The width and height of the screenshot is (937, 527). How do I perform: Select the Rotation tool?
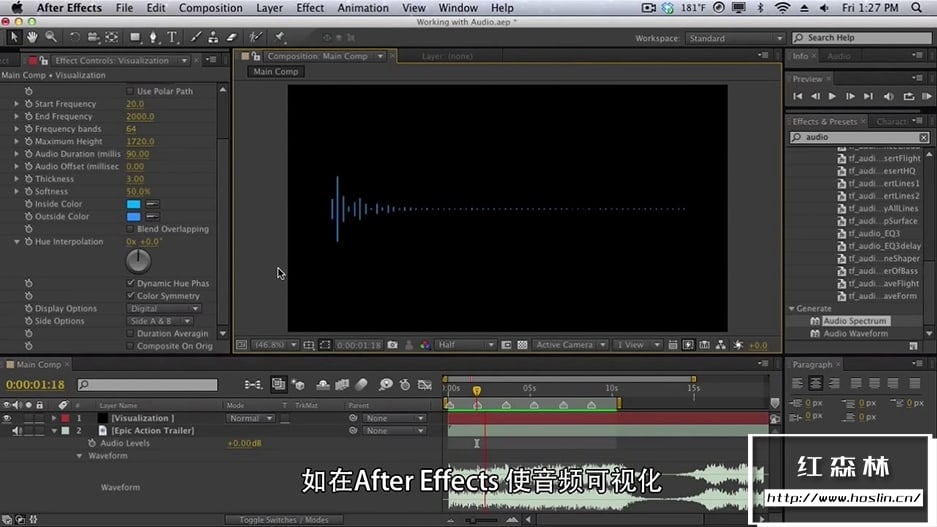pos(75,37)
